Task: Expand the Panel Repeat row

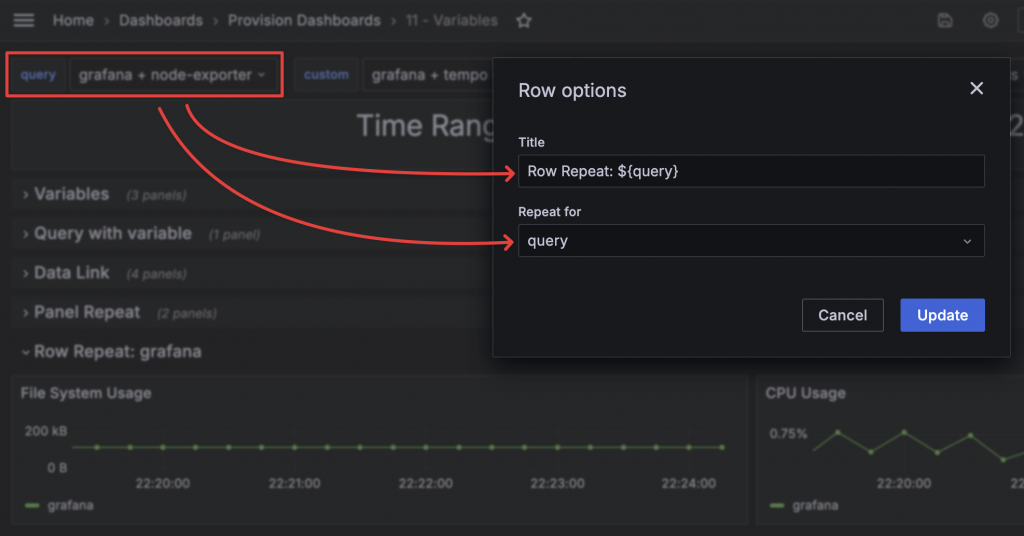Action: tap(87, 313)
